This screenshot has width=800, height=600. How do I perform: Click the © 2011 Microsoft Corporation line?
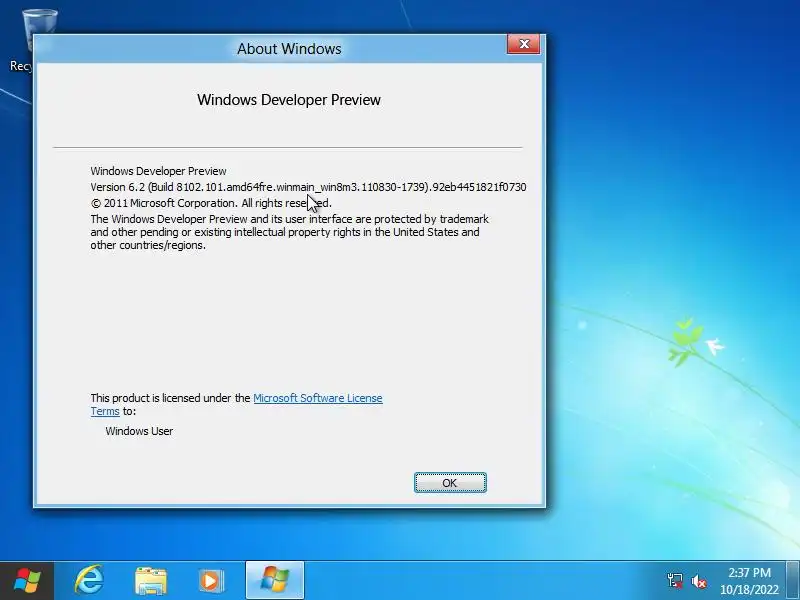pyautogui.click(x=211, y=203)
